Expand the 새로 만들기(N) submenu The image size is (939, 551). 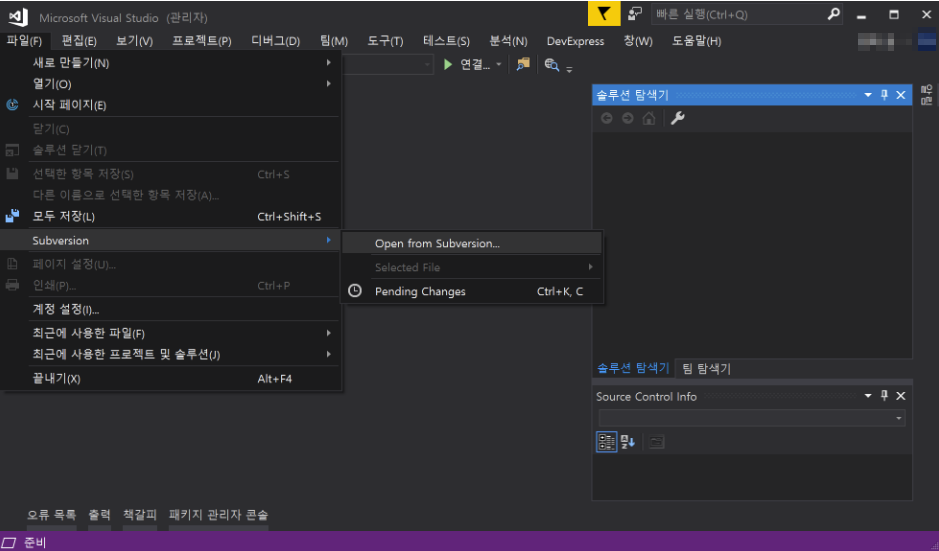pyautogui.click(x=171, y=63)
